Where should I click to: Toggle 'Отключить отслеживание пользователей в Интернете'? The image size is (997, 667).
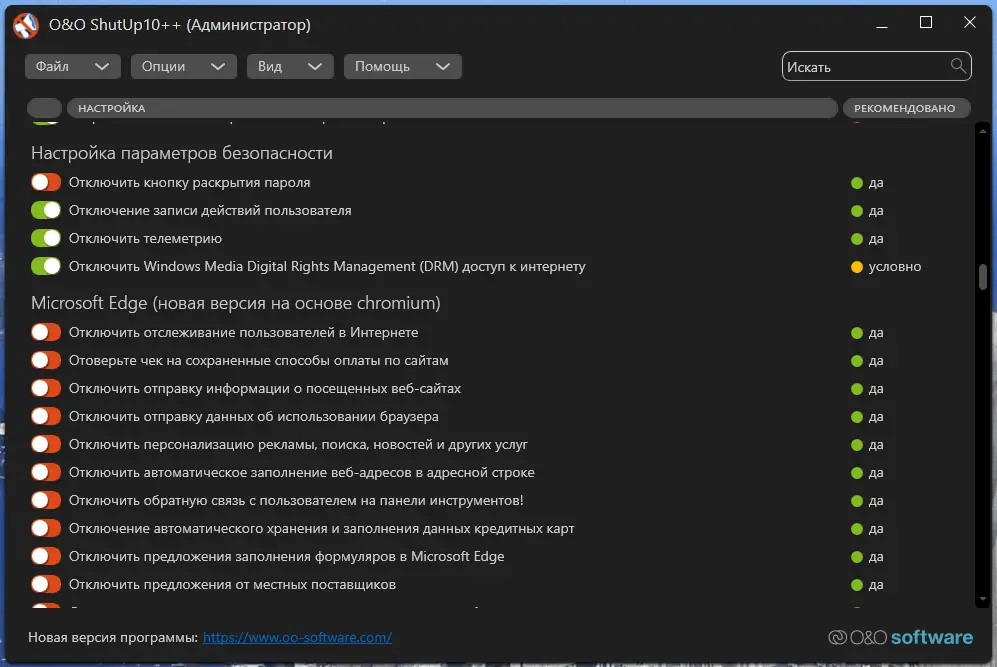pos(46,332)
